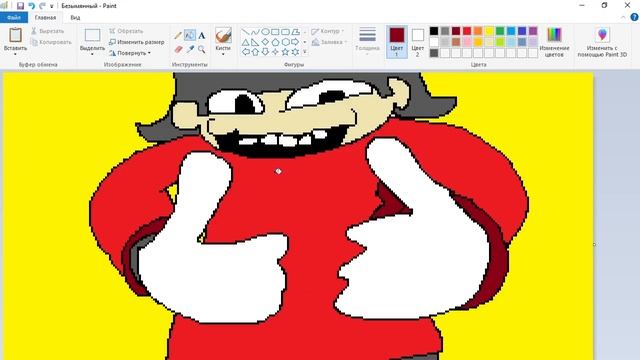Pick the rounded rectangle shape
Image resolution: width=640 pixels, height=360 pixels.
click(x=285, y=31)
